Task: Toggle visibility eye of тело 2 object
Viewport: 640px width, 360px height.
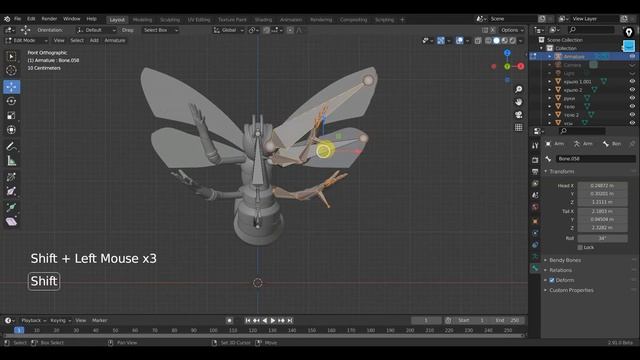Action: (632, 115)
